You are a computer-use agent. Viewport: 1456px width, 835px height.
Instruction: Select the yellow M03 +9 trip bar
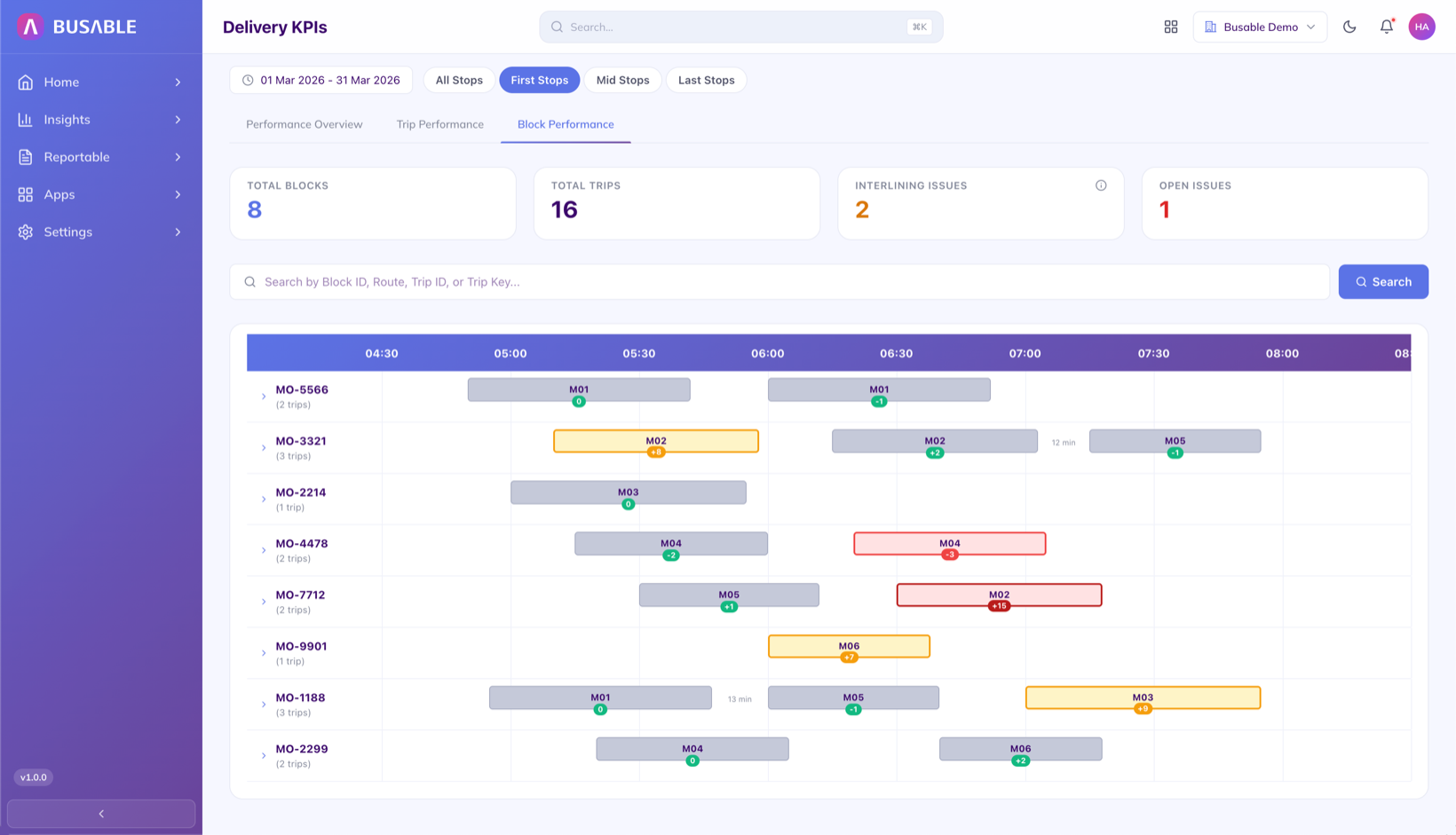click(1143, 698)
